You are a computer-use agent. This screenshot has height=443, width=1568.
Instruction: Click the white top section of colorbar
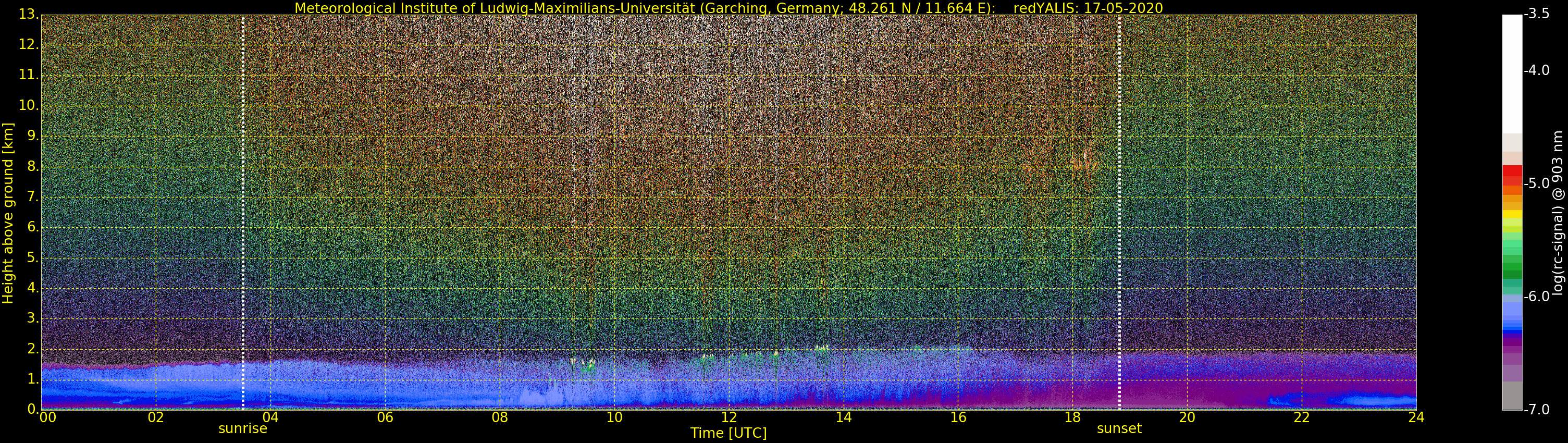(1512, 73)
